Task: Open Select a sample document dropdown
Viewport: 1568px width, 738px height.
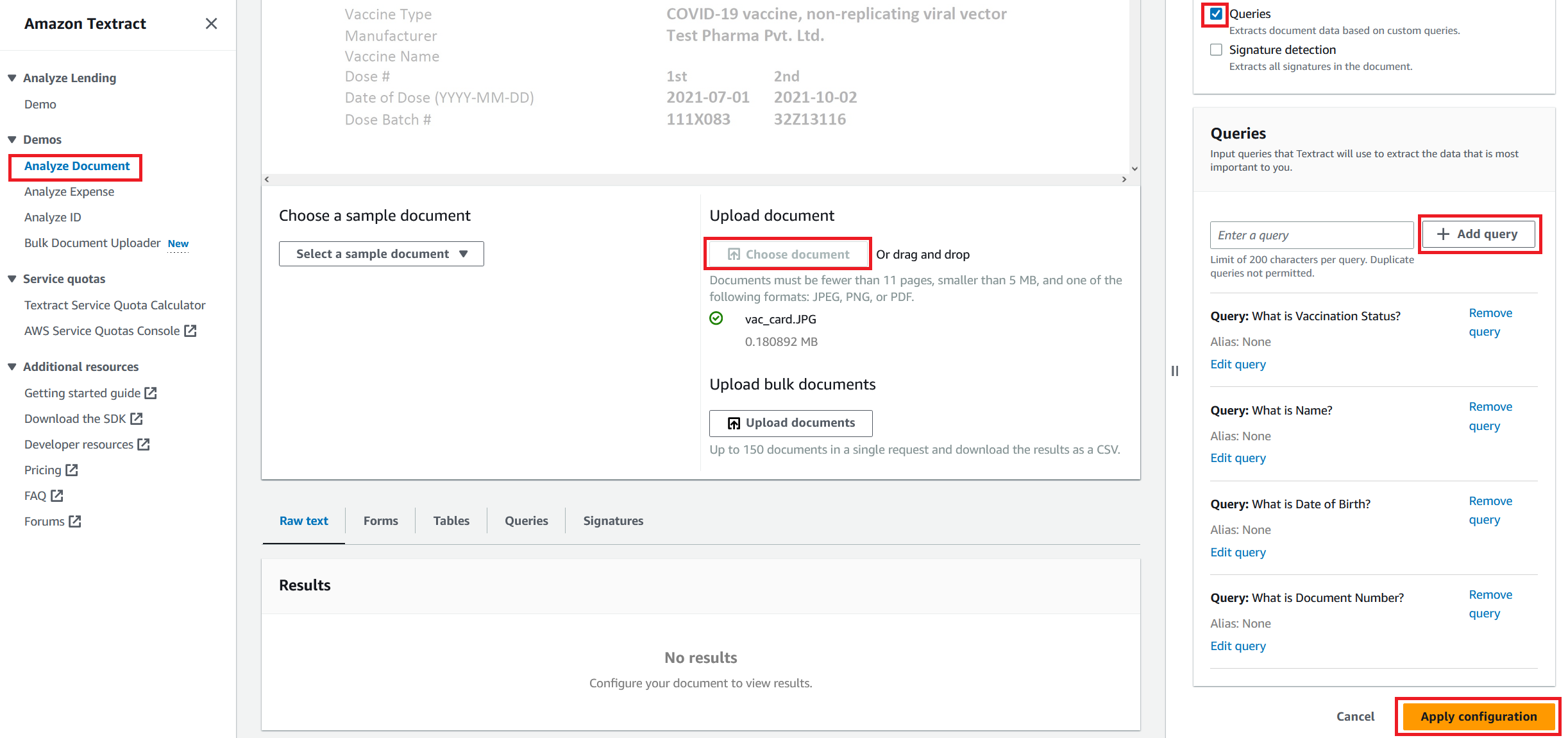Action: (x=381, y=253)
